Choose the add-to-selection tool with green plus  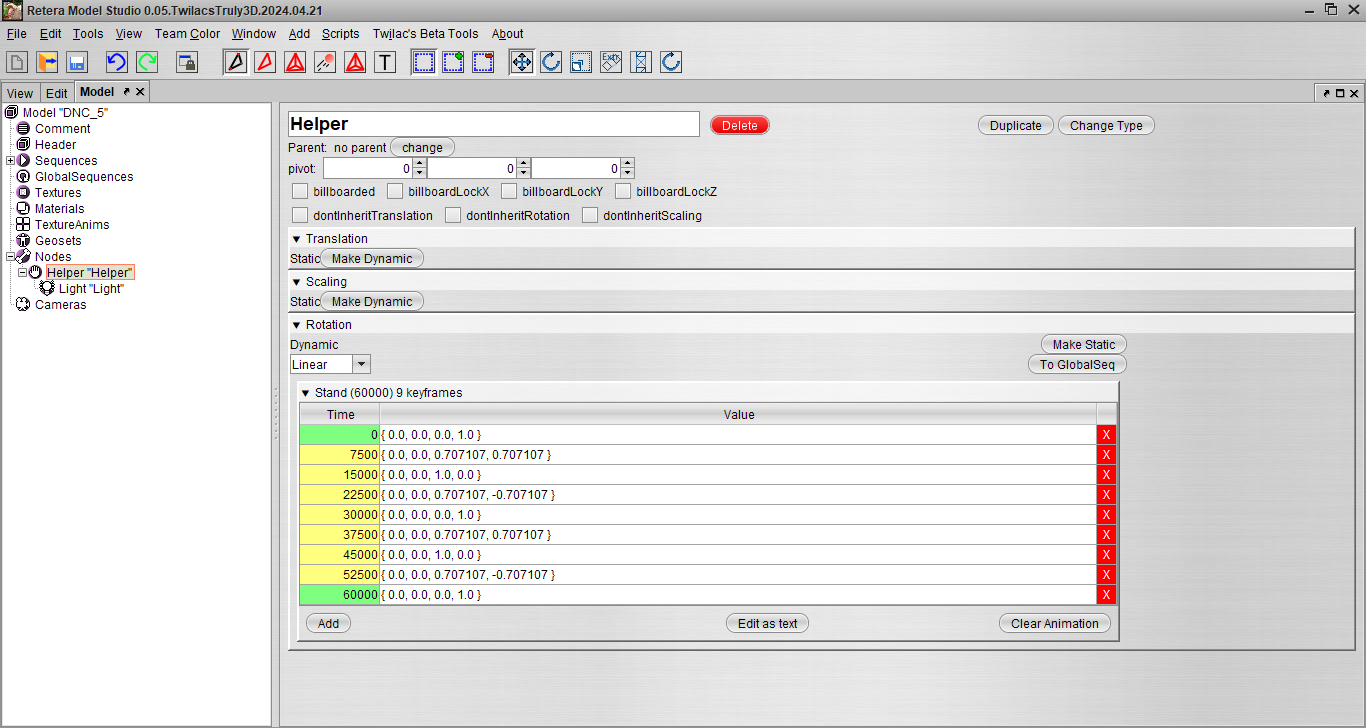click(x=454, y=62)
